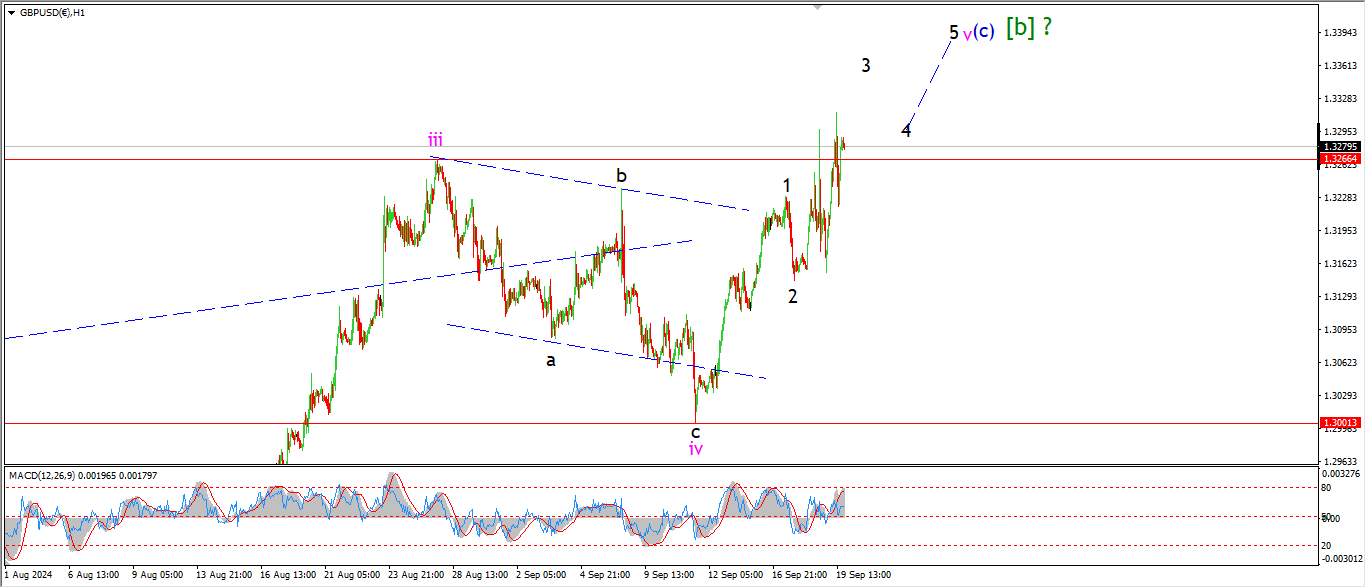Select the red 1.32664 price level tag
This screenshot has height=588, width=1366.
(1338, 159)
